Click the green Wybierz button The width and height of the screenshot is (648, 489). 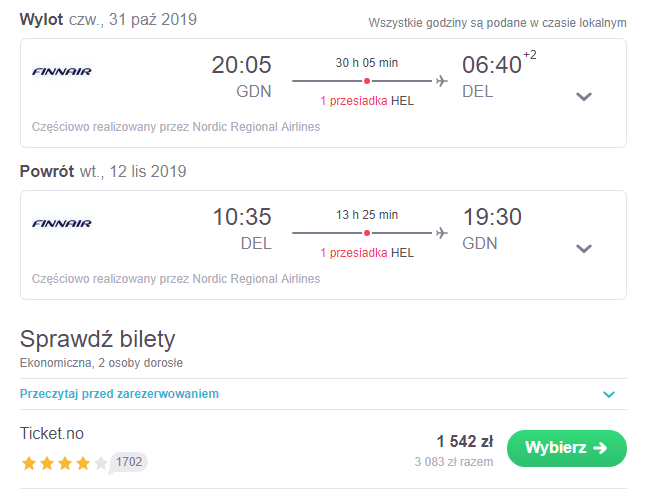click(567, 448)
